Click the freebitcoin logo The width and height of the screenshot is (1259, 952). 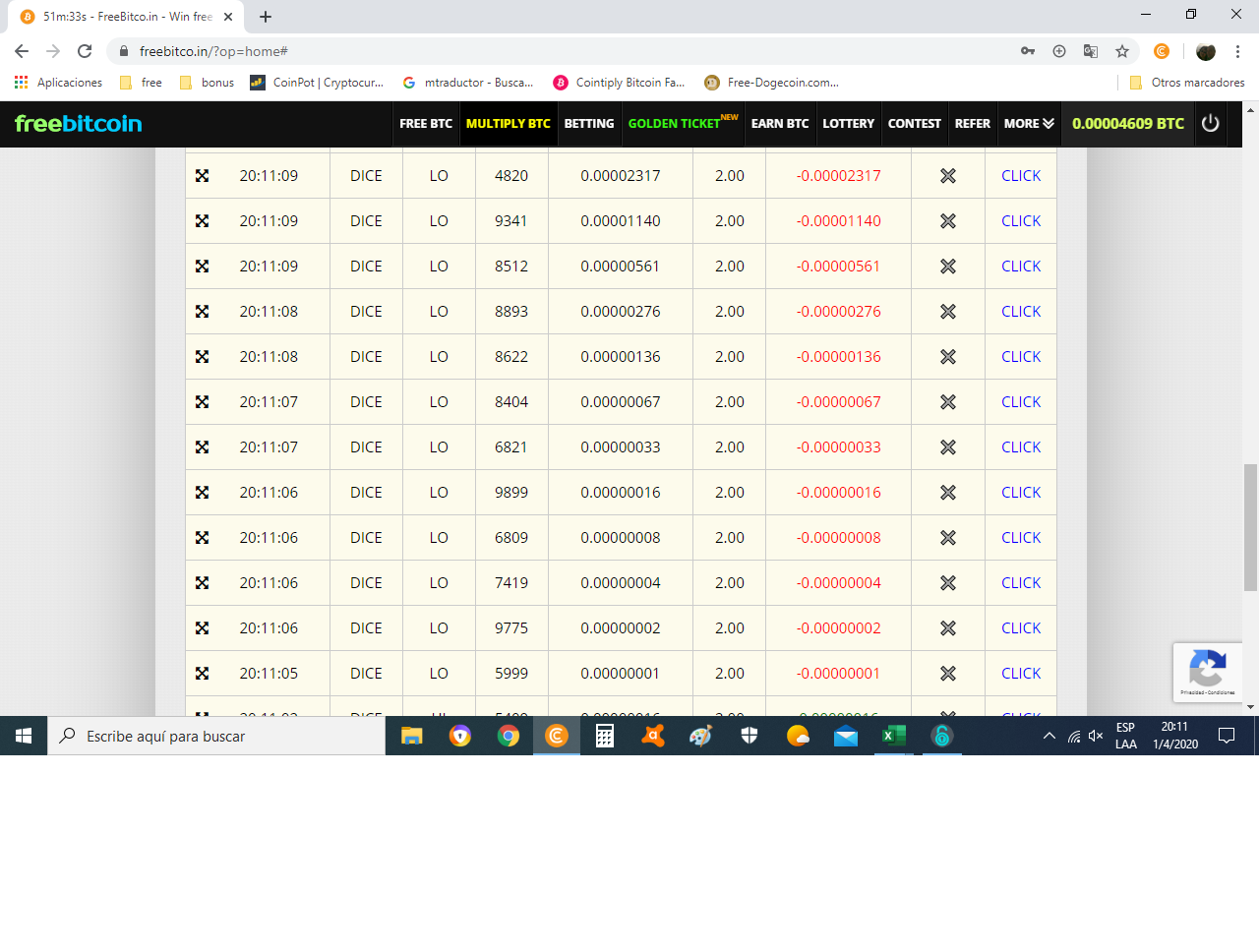[x=79, y=124]
